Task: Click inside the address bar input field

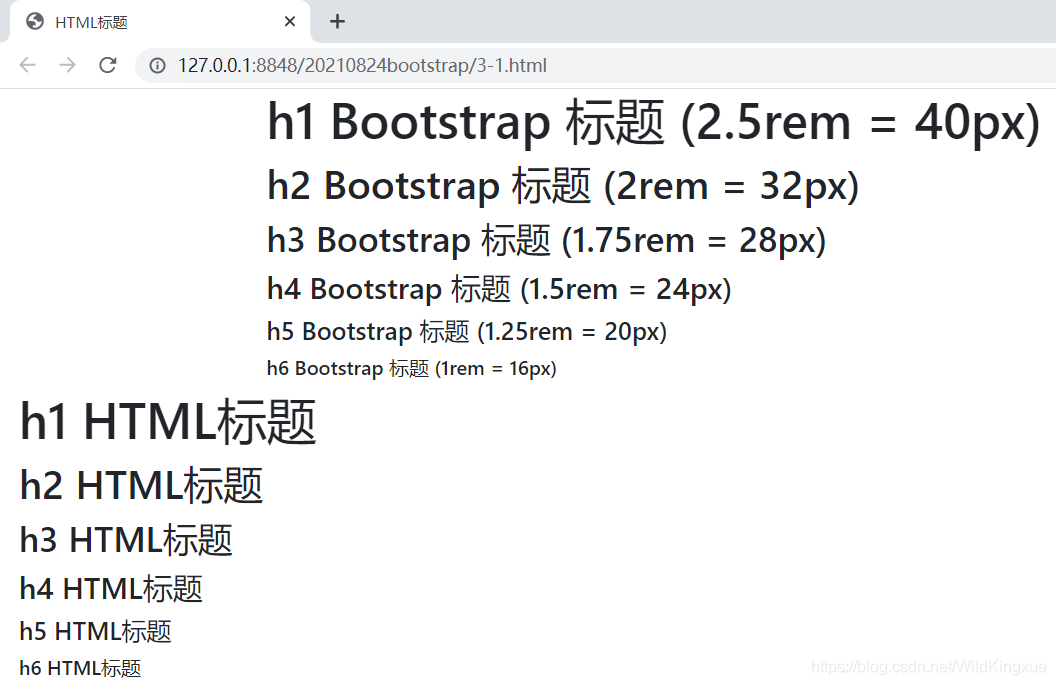Action: [400, 65]
